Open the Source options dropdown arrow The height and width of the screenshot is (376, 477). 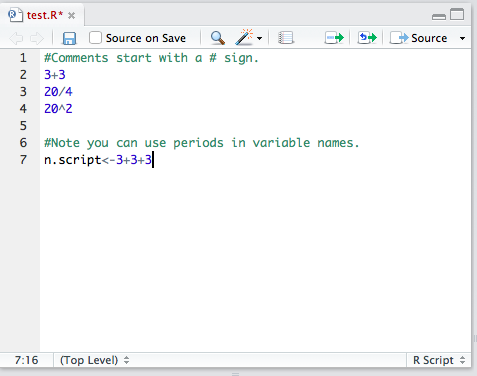[462, 38]
